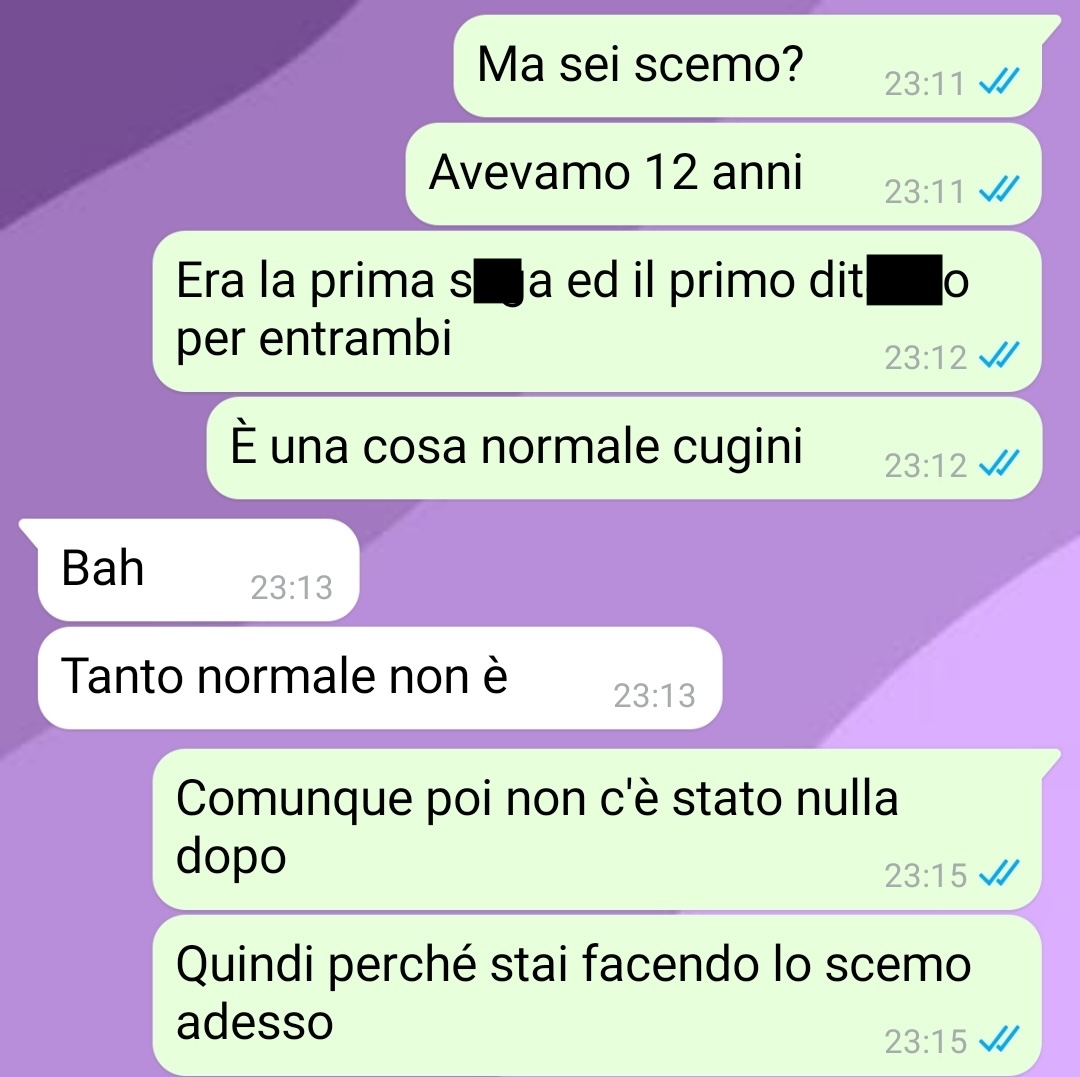The width and height of the screenshot is (1080, 1077).
Task: Tap the 23:15 timestamp on the "Comunque poi" message
Action: (926, 875)
